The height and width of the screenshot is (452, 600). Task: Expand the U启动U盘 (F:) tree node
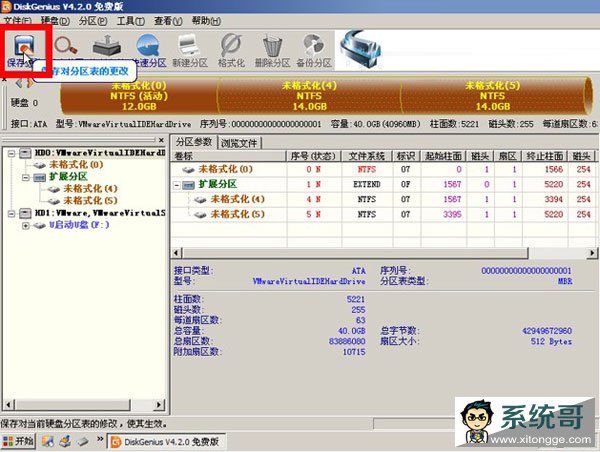[x=25, y=225]
